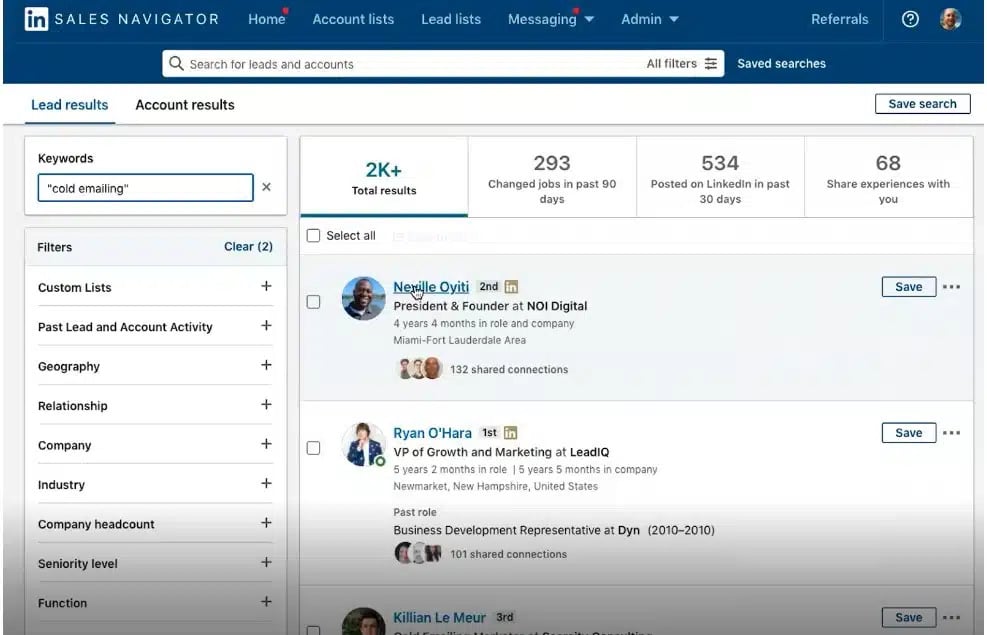Select the 2K+ Total results tab
987x635 pixels.
384,177
